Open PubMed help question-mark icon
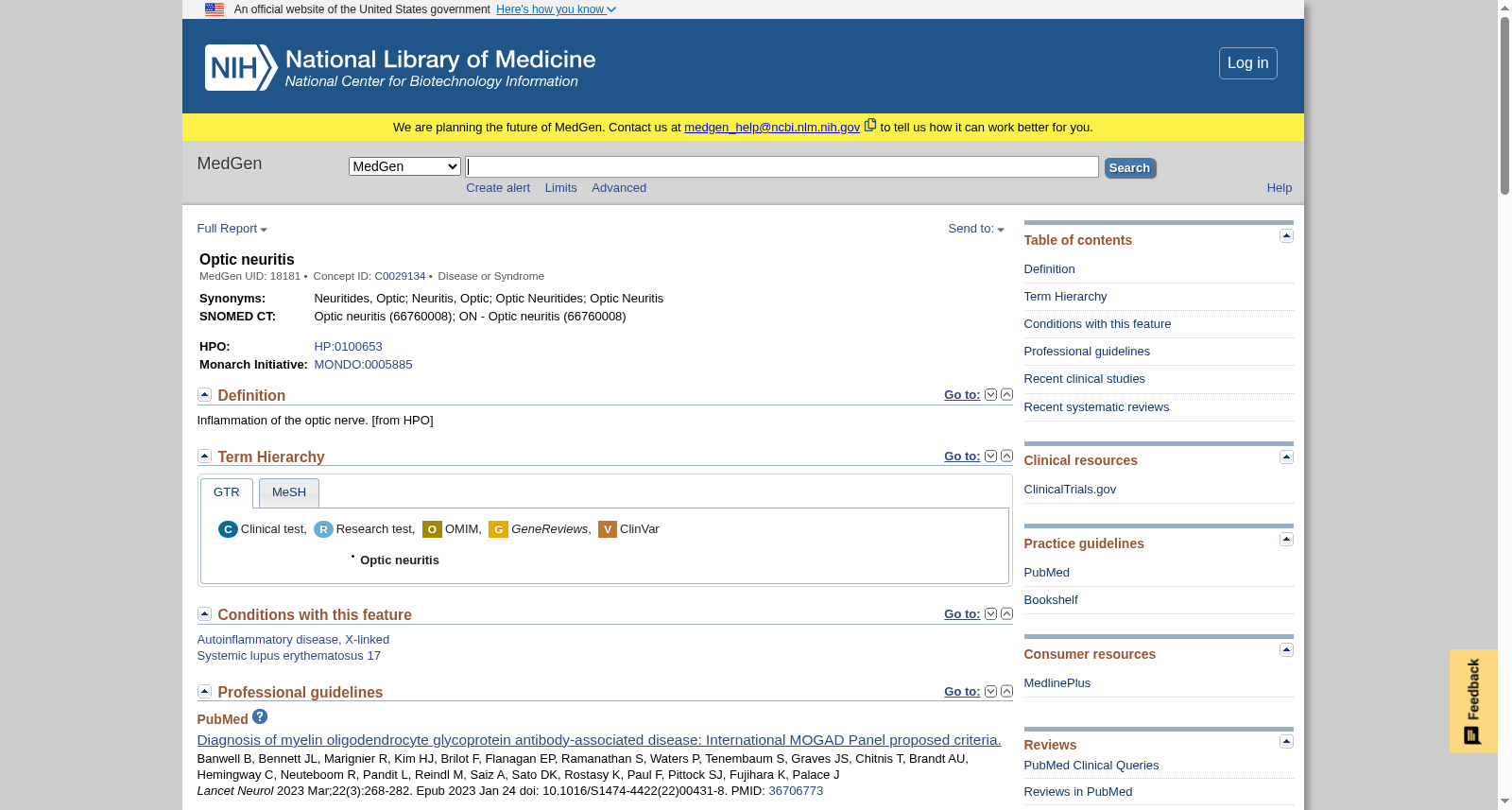 (260, 716)
